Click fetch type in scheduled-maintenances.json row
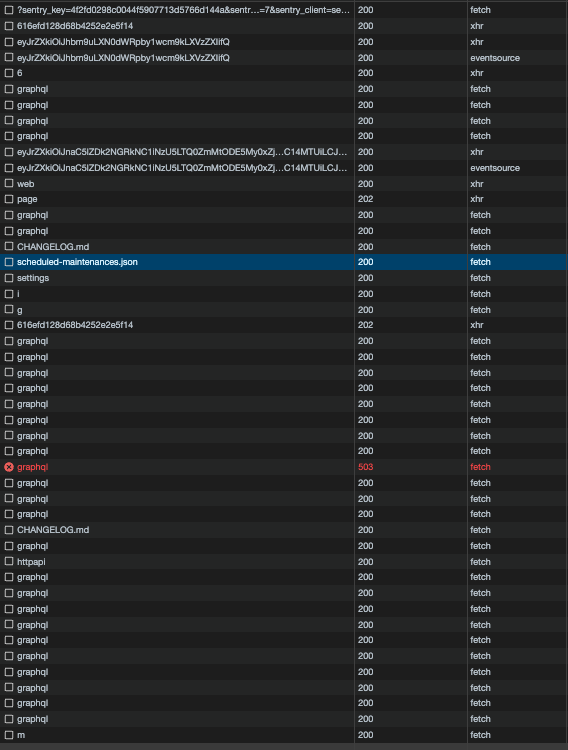Viewport: 568px width, 750px height. point(480,262)
